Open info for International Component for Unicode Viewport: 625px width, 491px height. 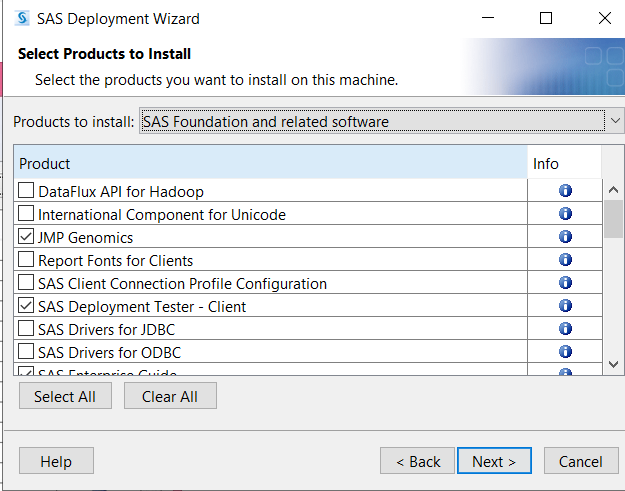pyautogui.click(x=565, y=214)
